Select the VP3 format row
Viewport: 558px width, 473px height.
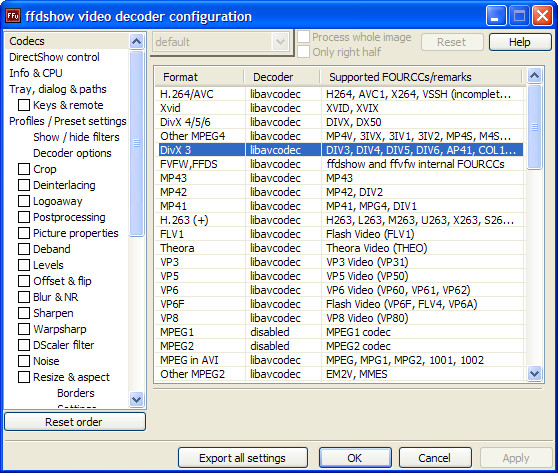pyautogui.click(x=341, y=262)
